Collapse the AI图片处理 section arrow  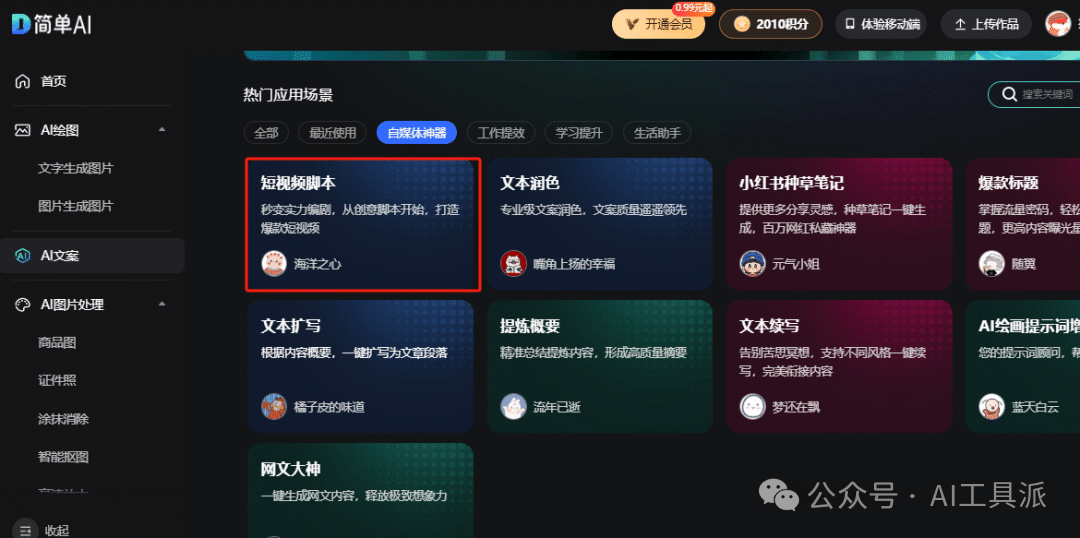point(162,304)
